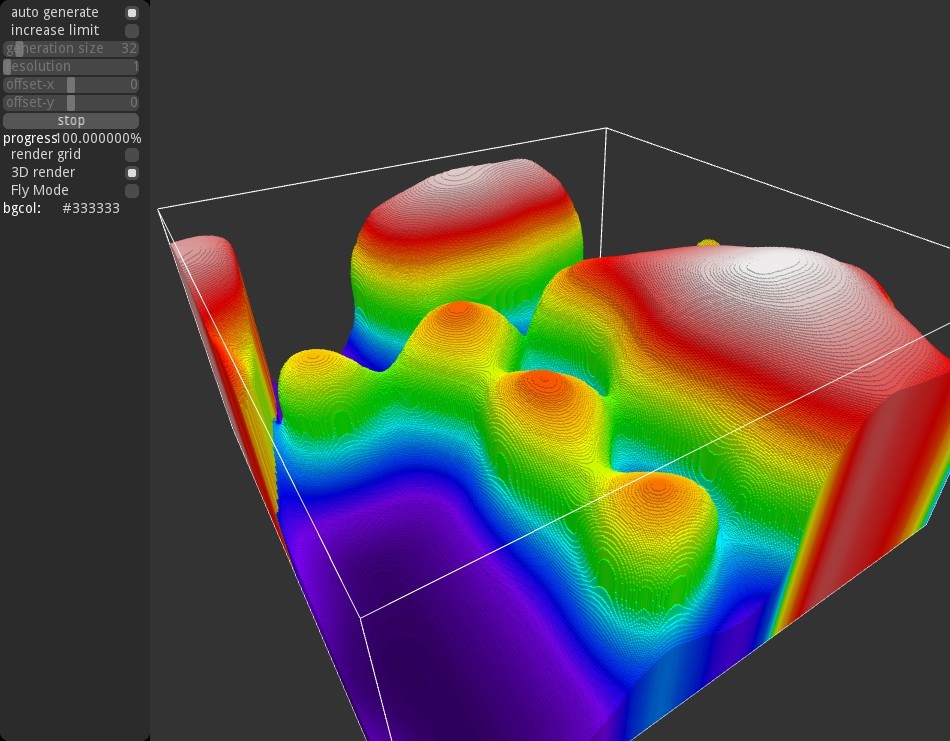The width and height of the screenshot is (950, 741).
Task: Enable Fly Mode checkbox
Action: click(131, 191)
